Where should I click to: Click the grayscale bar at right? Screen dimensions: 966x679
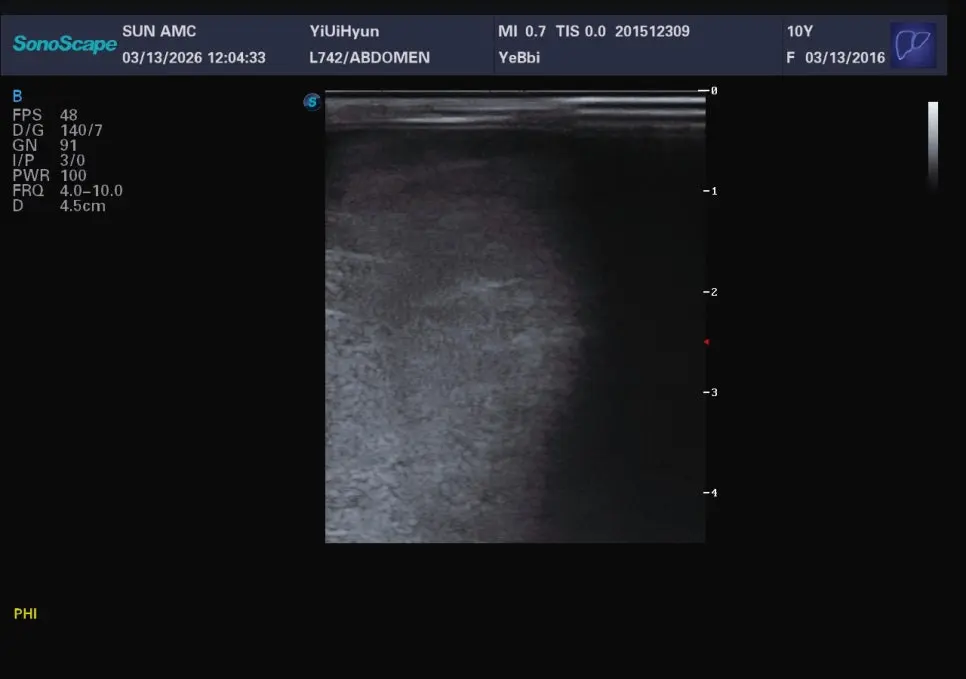(933, 145)
